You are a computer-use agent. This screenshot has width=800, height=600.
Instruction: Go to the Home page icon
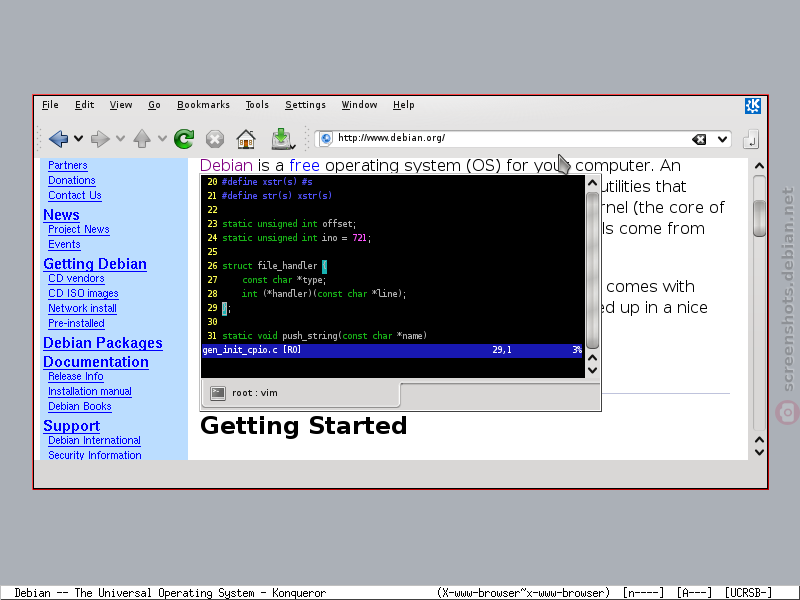point(246,139)
